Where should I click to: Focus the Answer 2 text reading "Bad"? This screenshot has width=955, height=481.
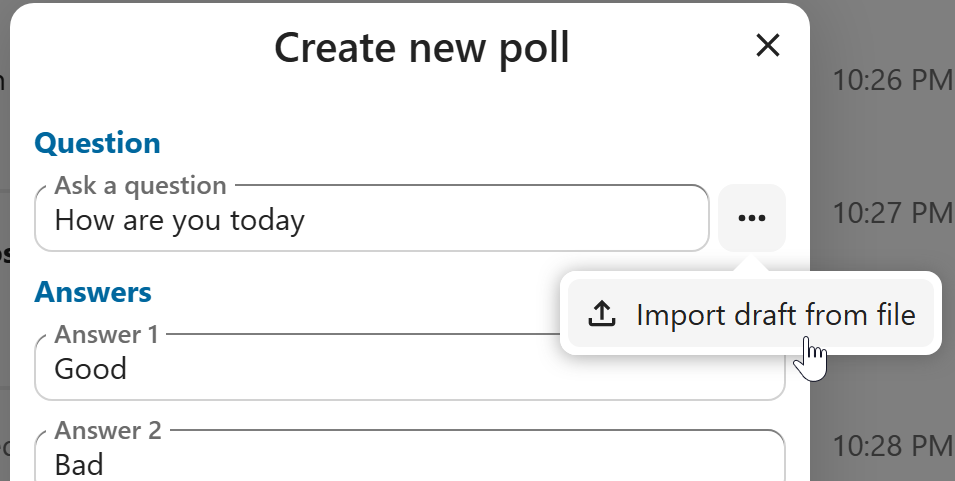pos(79,464)
